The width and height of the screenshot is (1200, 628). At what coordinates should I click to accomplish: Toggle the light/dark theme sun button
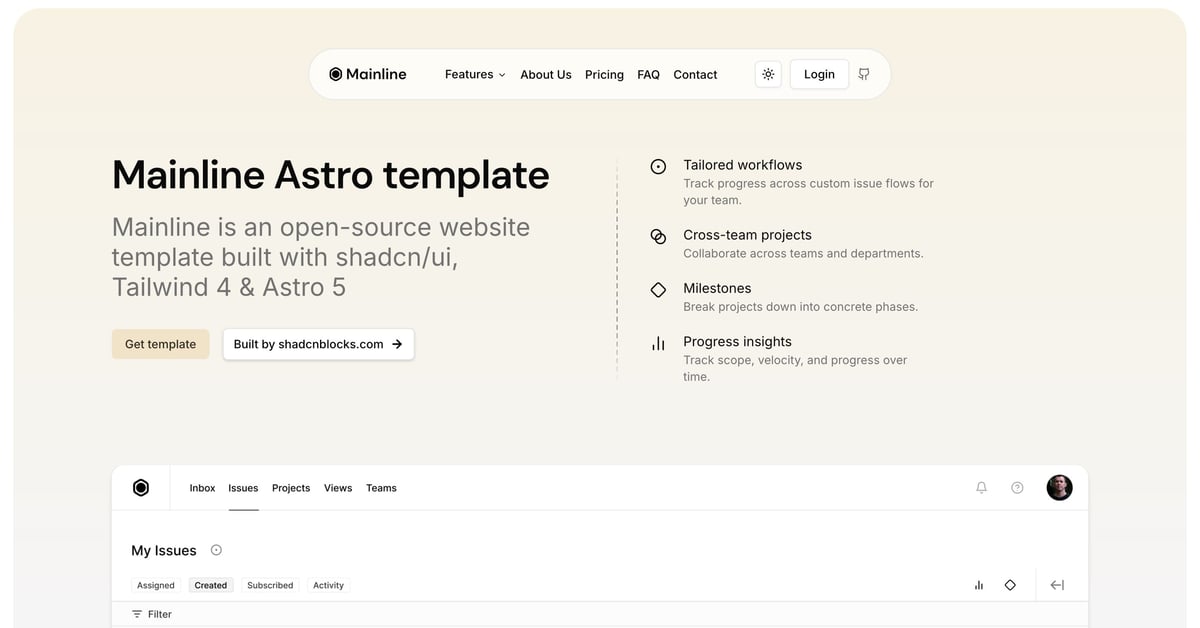click(768, 74)
